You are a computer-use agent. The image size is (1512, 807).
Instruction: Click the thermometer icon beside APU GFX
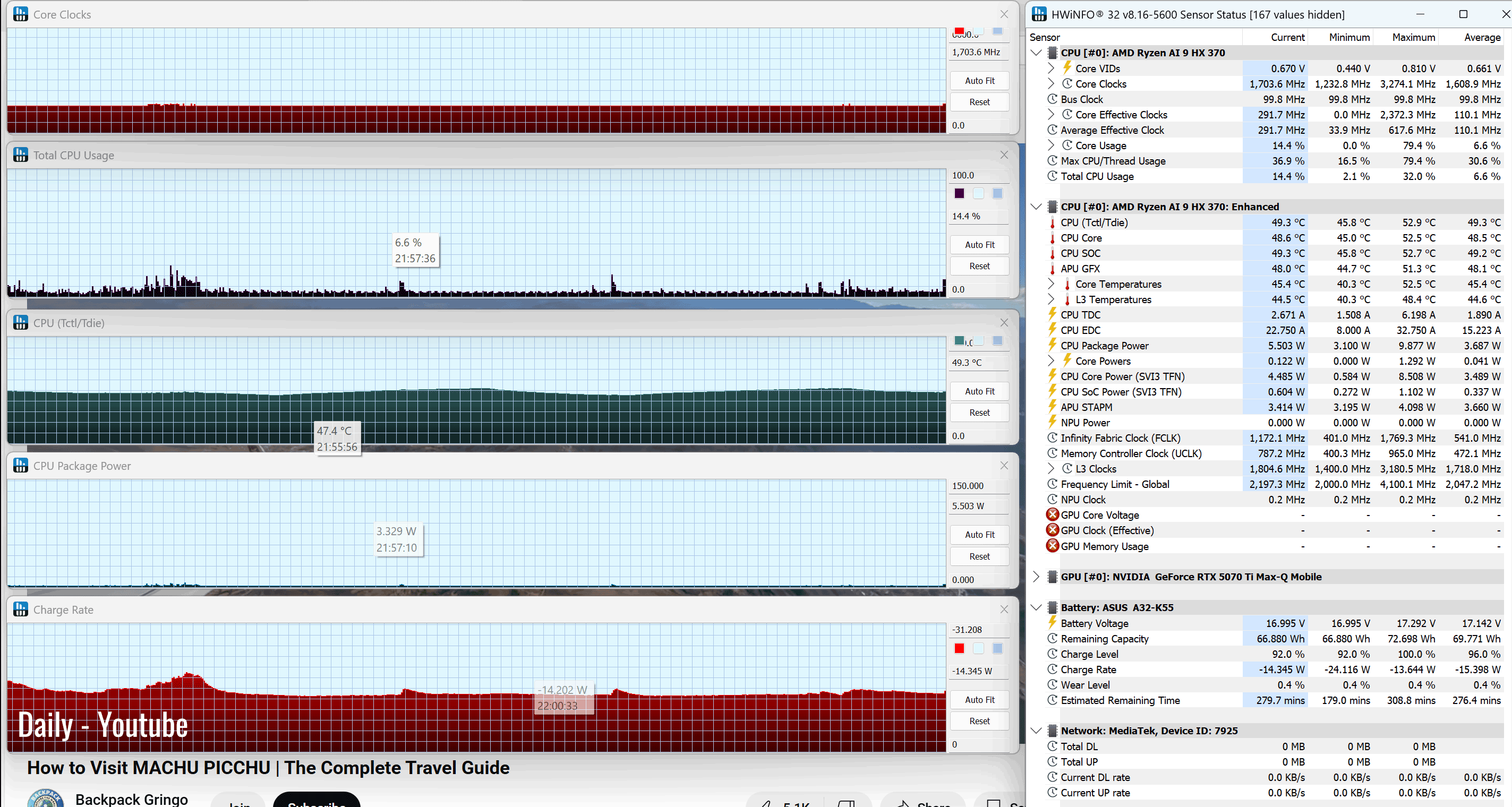(1053, 268)
